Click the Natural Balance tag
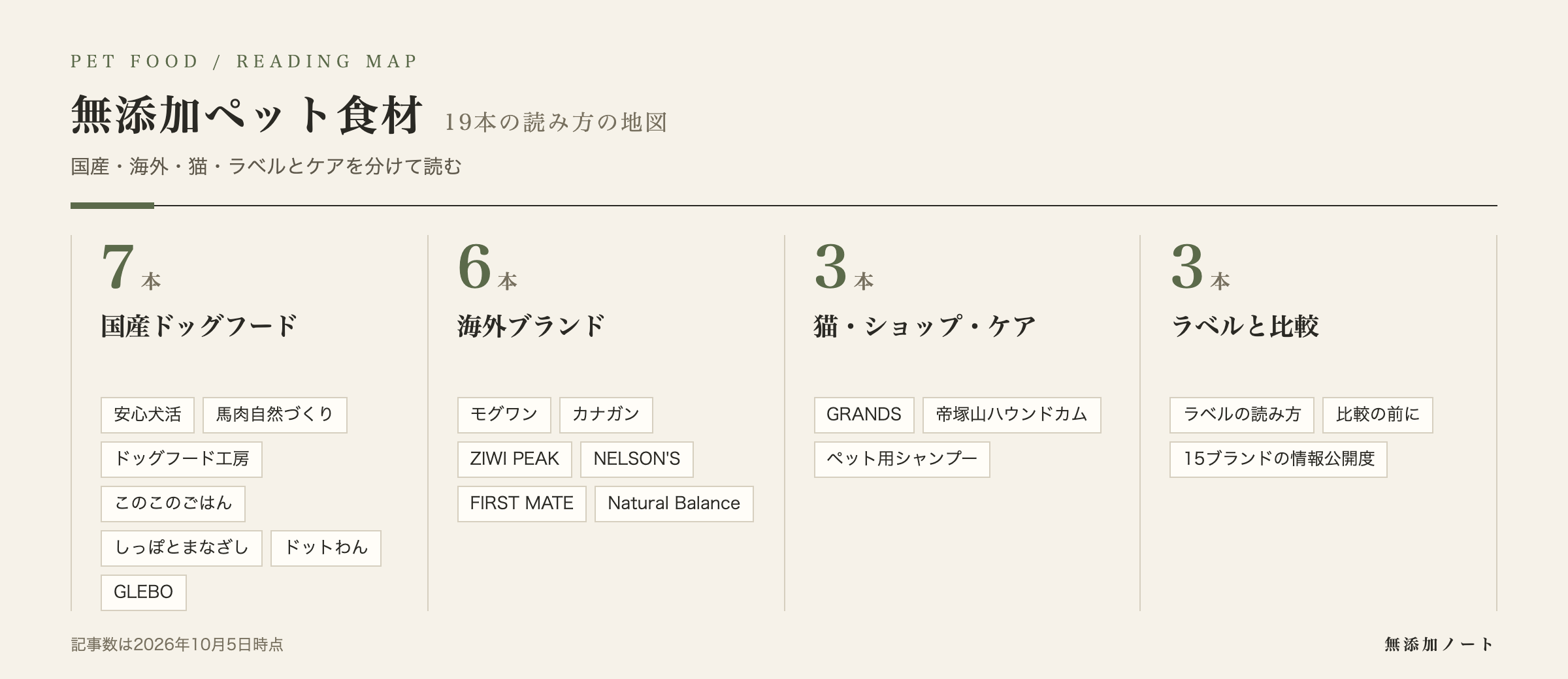The image size is (1568, 679). click(x=674, y=503)
